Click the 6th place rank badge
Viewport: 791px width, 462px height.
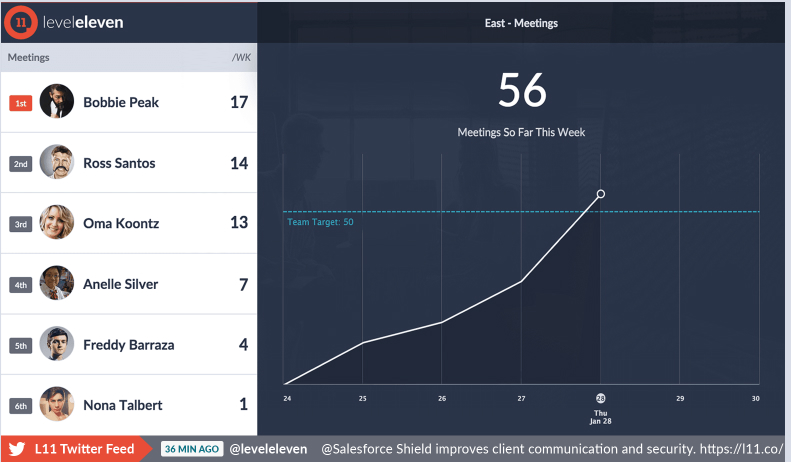[x=21, y=406]
